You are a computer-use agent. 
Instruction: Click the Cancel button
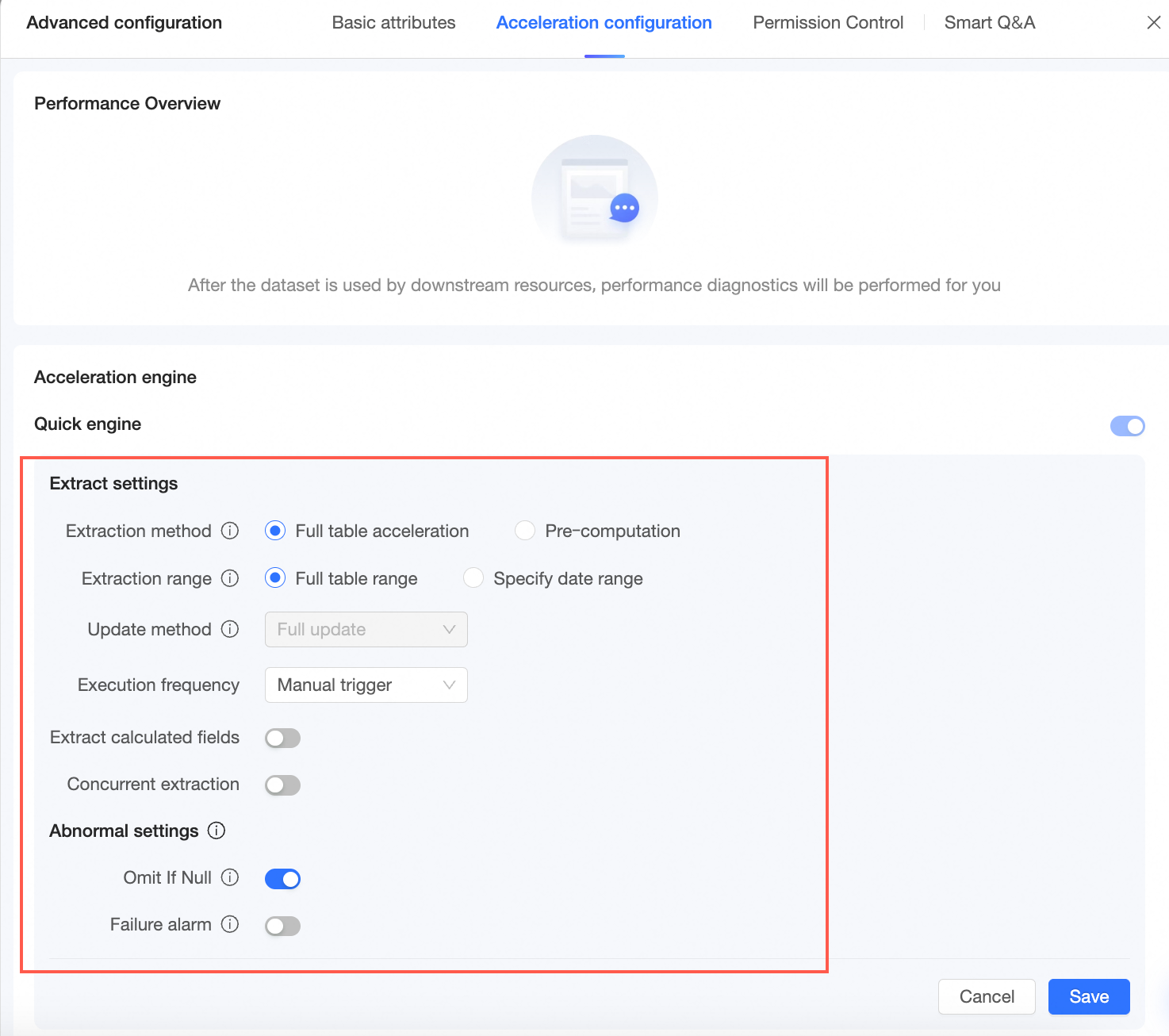tap(987, 996)
